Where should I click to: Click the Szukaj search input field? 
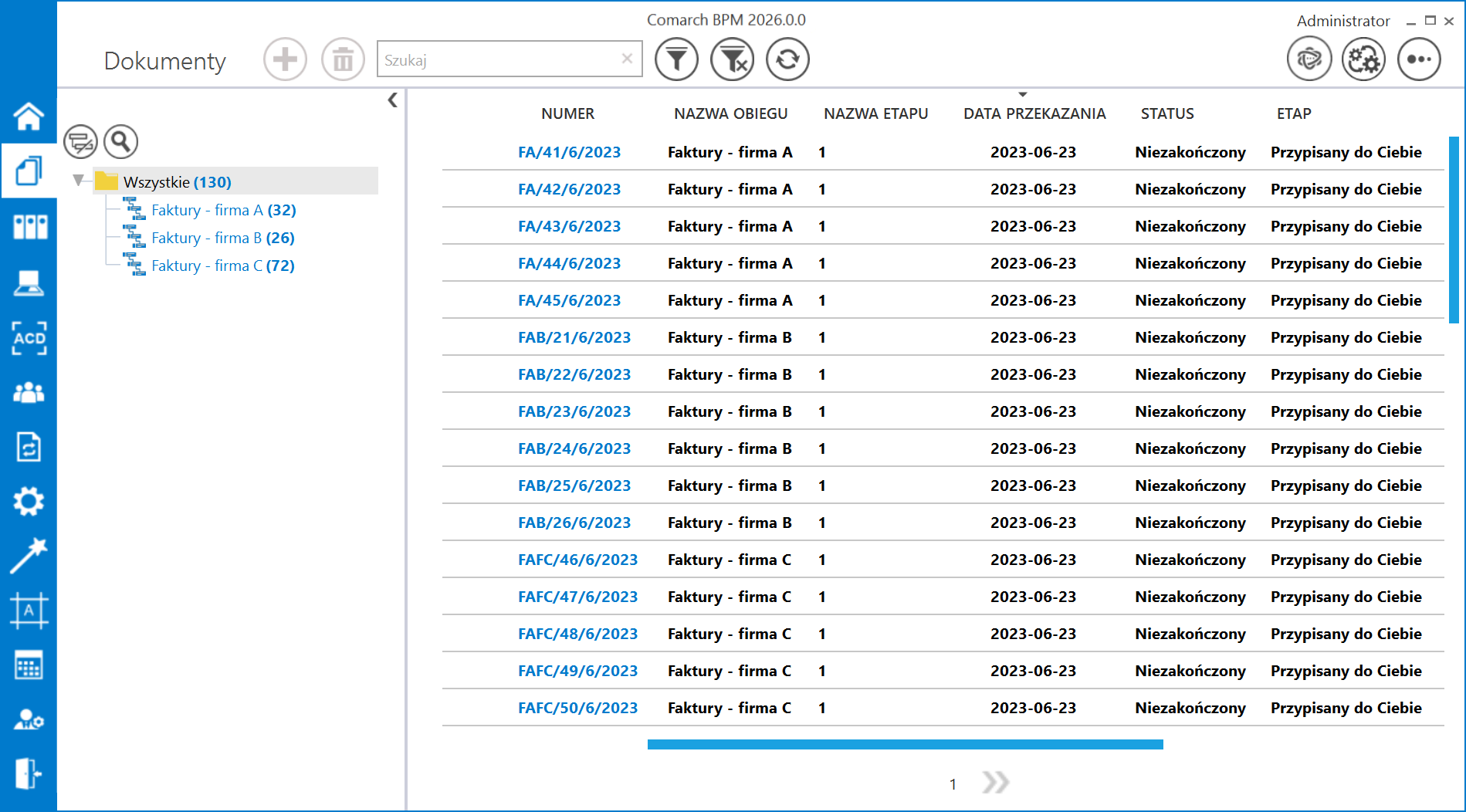pos(500,59)
